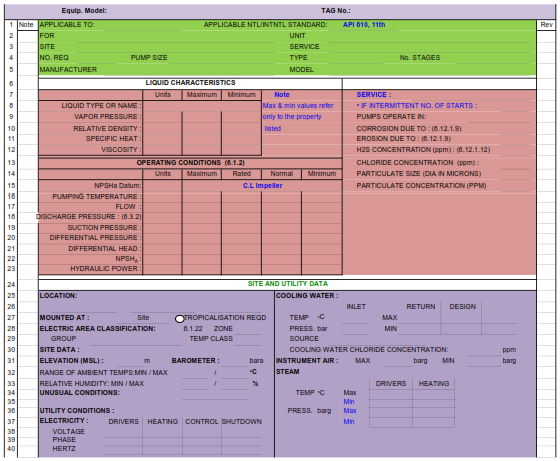The width and height of the screenshot is (560, 461).
Task: Click the Instrument Air MAX field
Action: point(398,361)
